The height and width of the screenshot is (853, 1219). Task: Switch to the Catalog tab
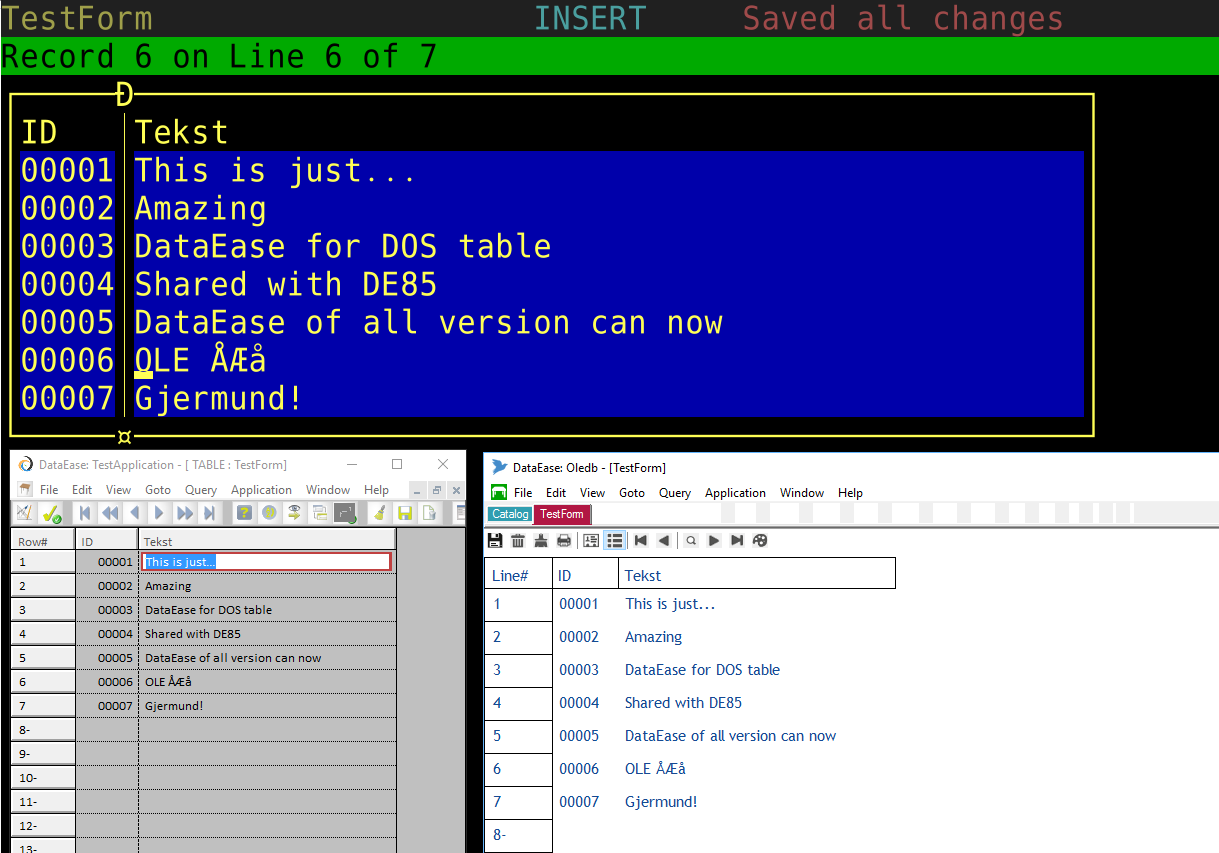tap(510, 514)
